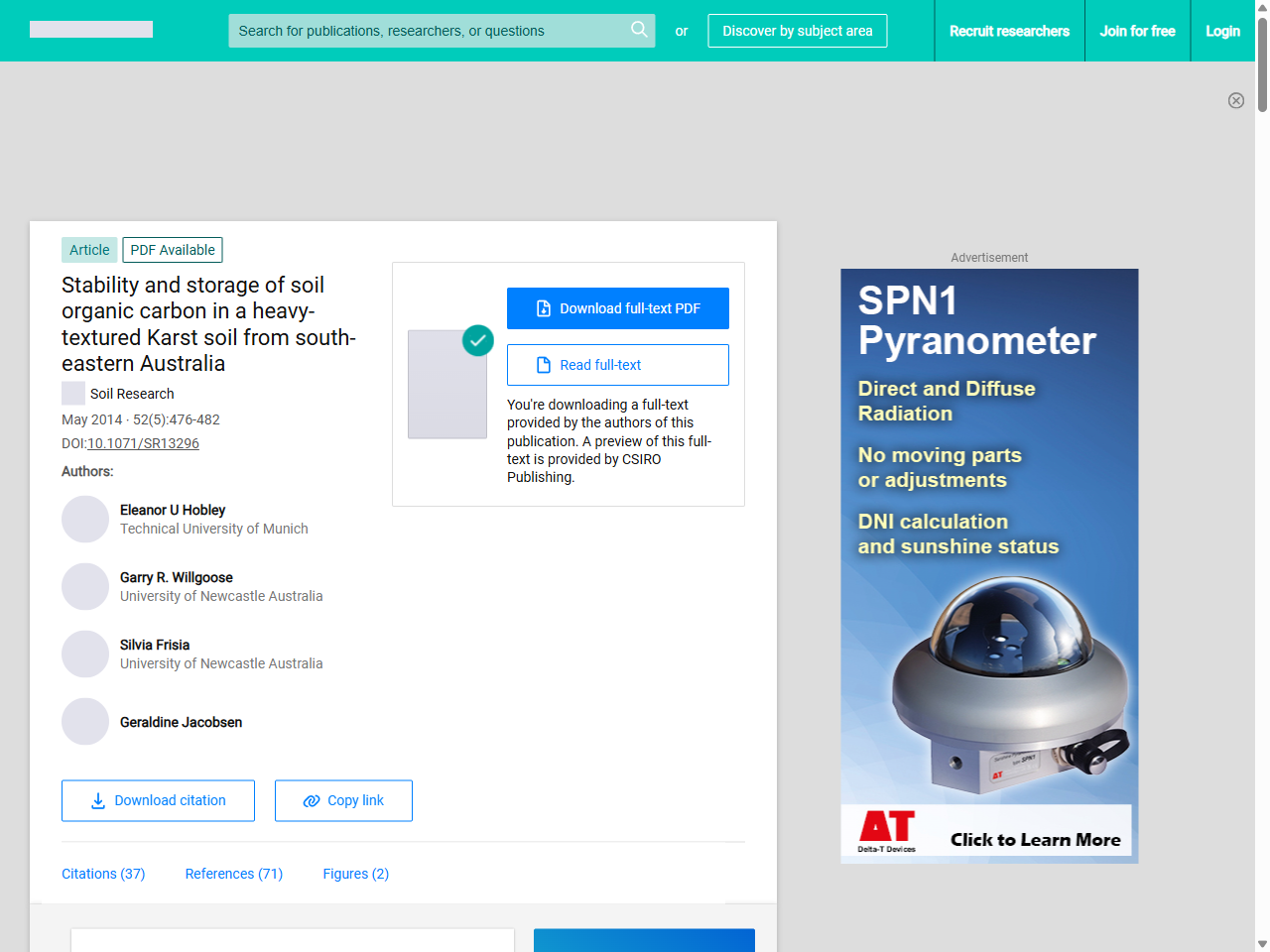Click Discover by subject area button
Image resolution: width=1270 pixels, height=952 pixels.
click(x=798, y=31)
